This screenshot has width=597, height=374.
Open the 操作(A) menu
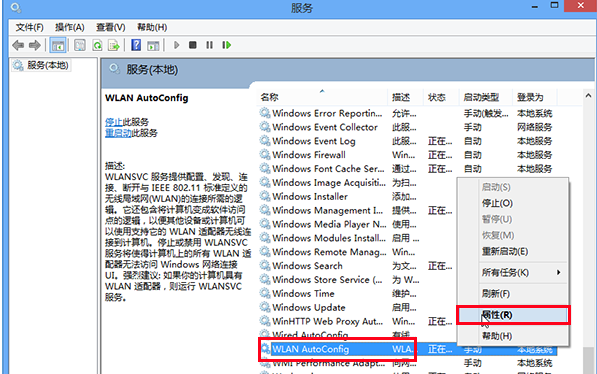click(x=70, y=27)
